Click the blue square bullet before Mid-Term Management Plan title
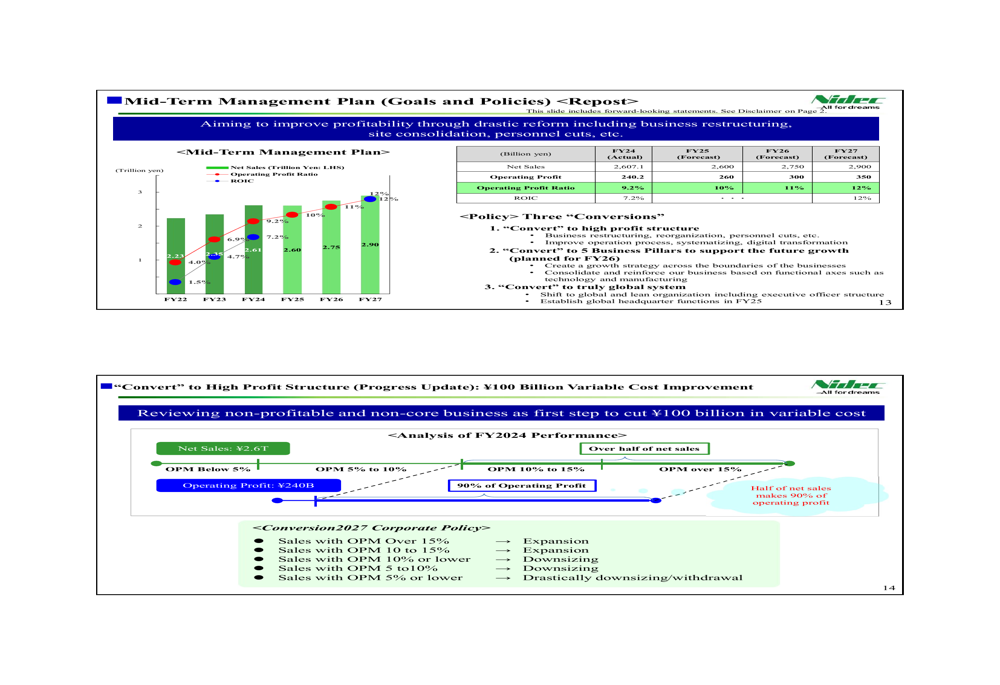Image resolution: width=1000 pixels, height=685 pixels. click(113, 100)
